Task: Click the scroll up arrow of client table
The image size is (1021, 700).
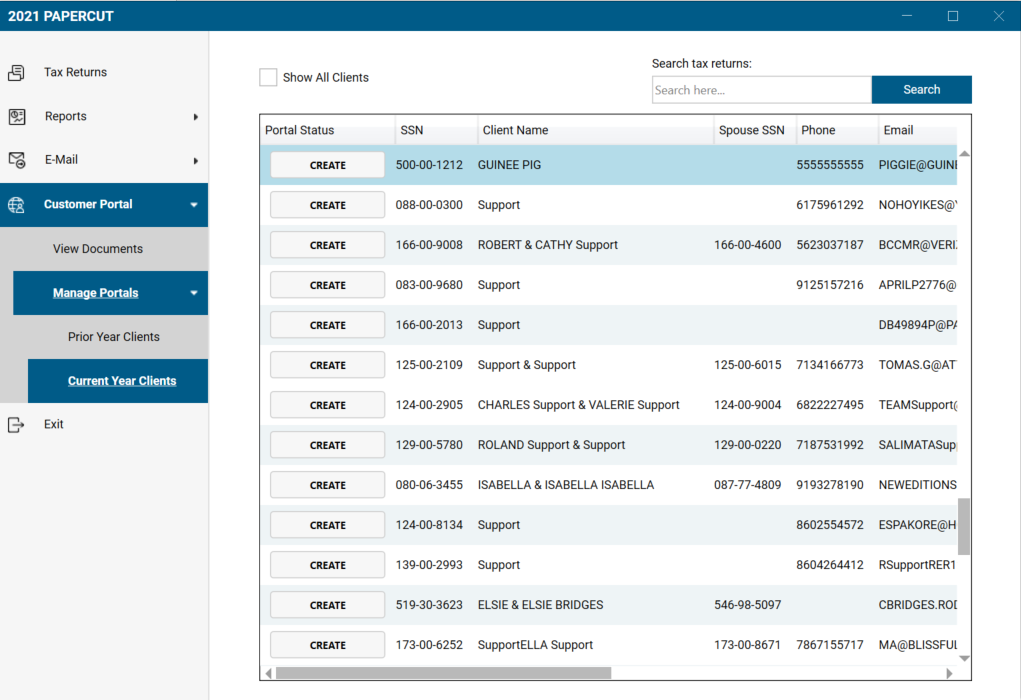Action: [x=964, y=154]
